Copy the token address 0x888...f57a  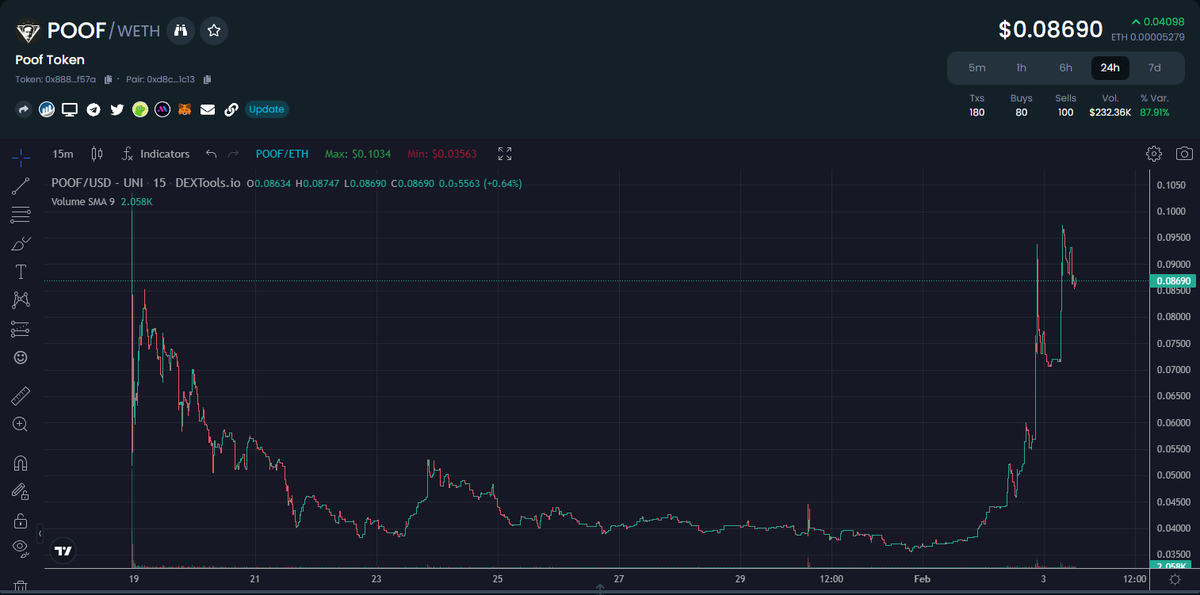(x=108, y=79)
